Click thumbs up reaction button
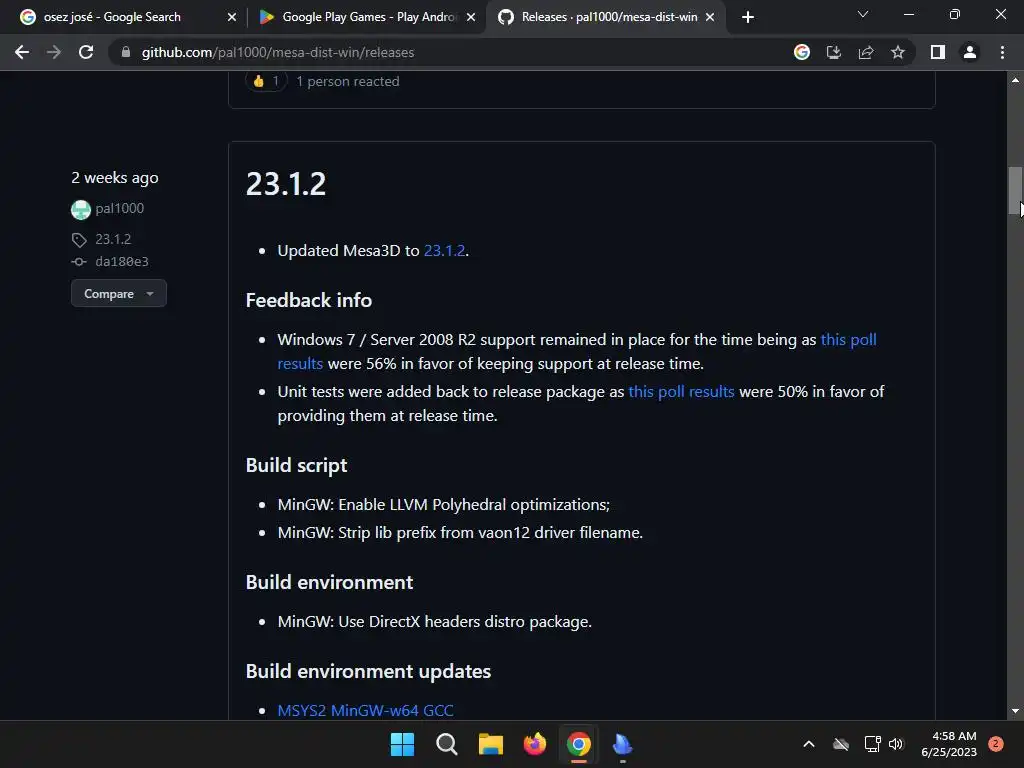1024x768 pixels. coord(266,81)
